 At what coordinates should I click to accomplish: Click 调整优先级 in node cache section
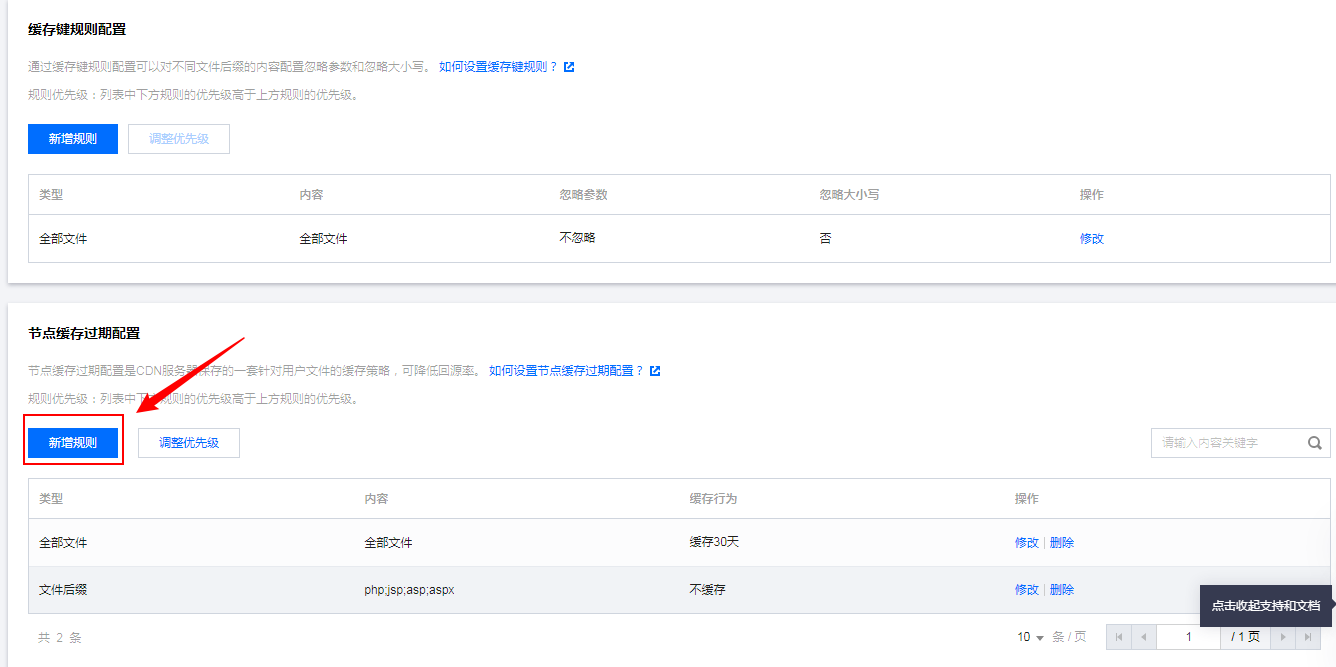tap(188, 442)
